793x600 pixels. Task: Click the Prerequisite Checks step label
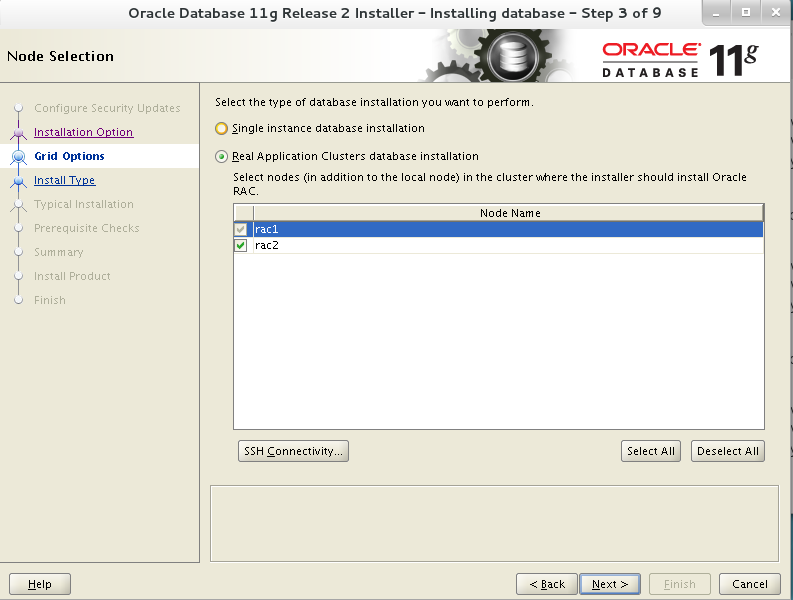pos(86,228)
